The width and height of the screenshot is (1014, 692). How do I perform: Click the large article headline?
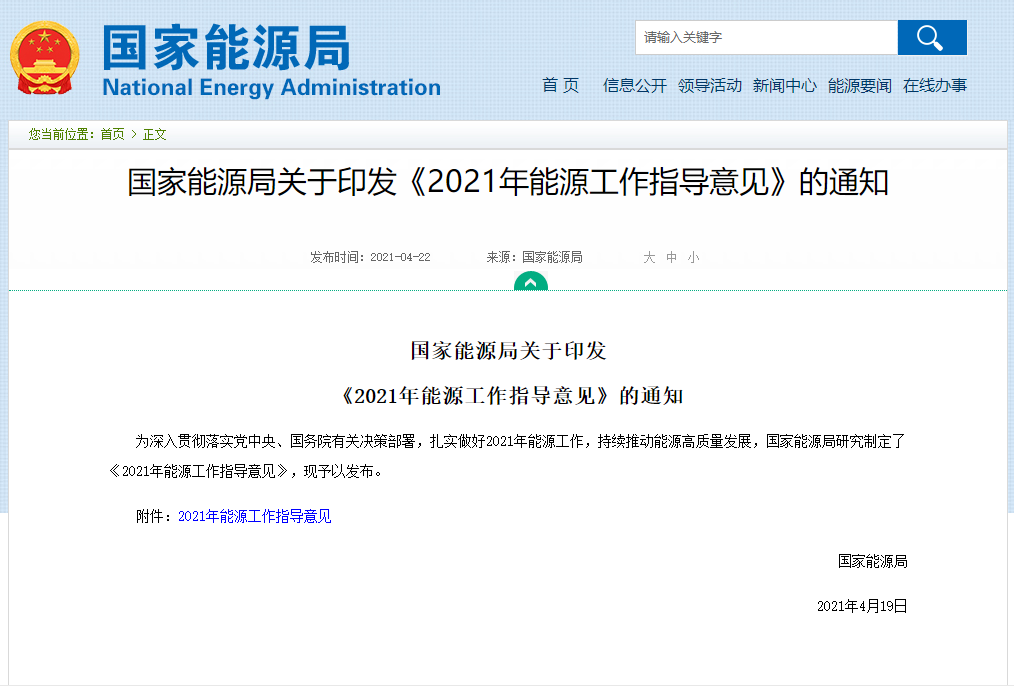point(508,182)
